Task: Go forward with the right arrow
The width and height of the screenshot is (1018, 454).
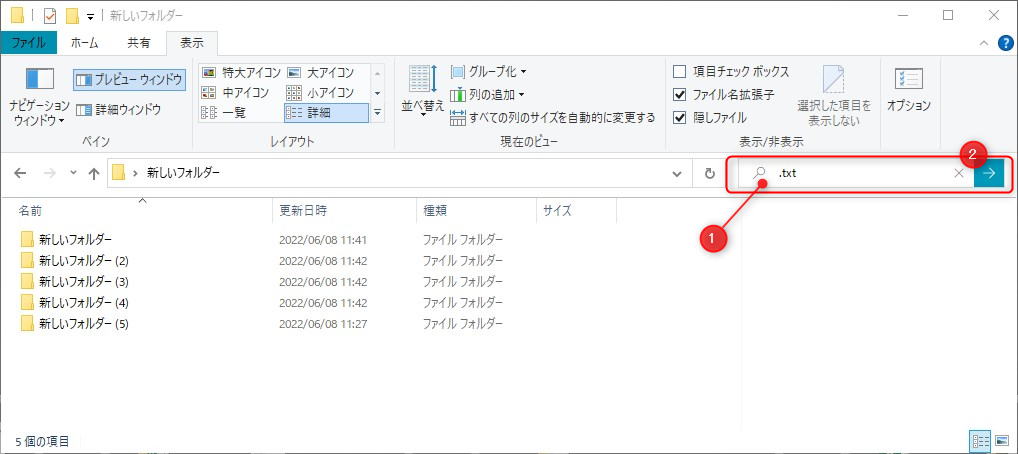Action: [49, 173]
